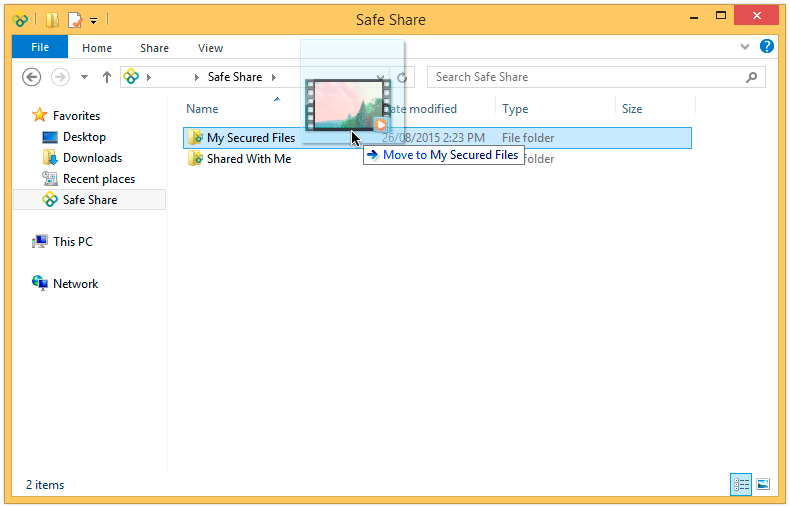790x508 pixels.
Task: Click the Safe Share icon in address bar
Action: pos(131,77)
